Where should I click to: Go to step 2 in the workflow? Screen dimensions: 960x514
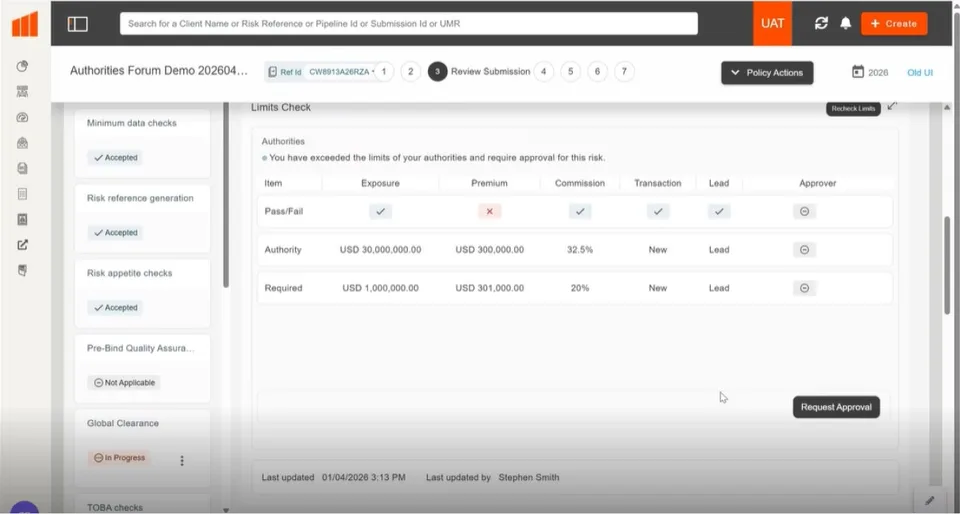coord(411,72)
